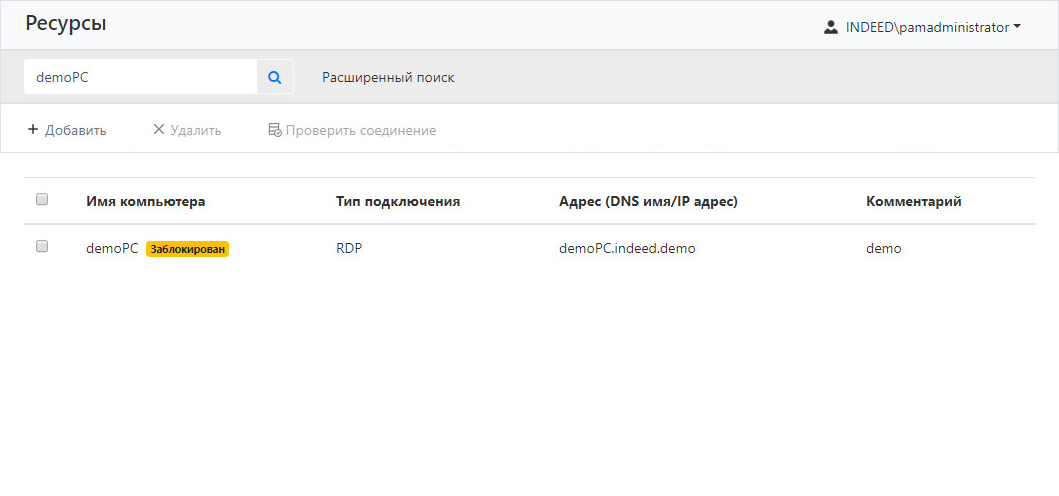The image size is (1059, 496).
Task: Click the X icon for Удалить
Action: pyautogui.click(x=158, y=130)
